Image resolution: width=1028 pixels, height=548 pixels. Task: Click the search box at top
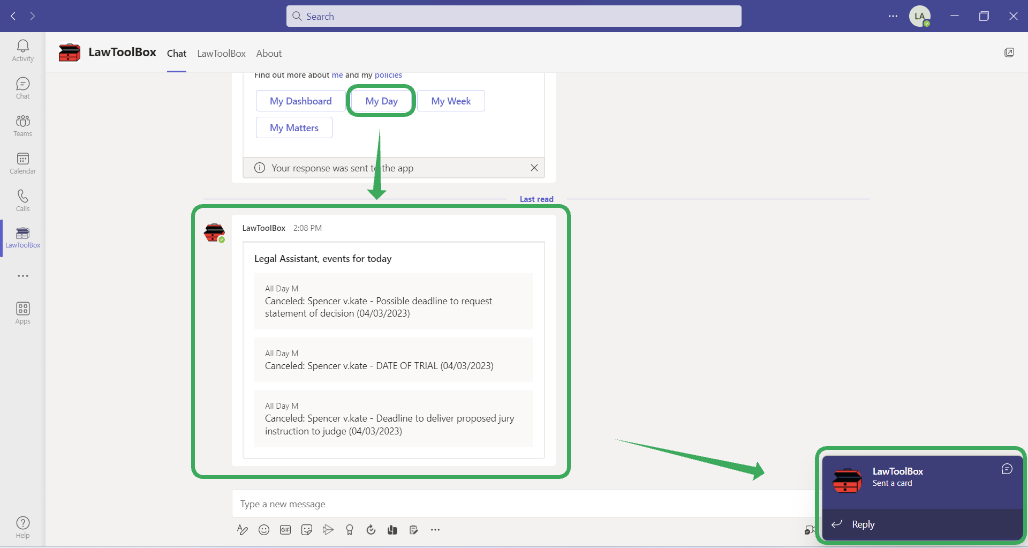514,16
